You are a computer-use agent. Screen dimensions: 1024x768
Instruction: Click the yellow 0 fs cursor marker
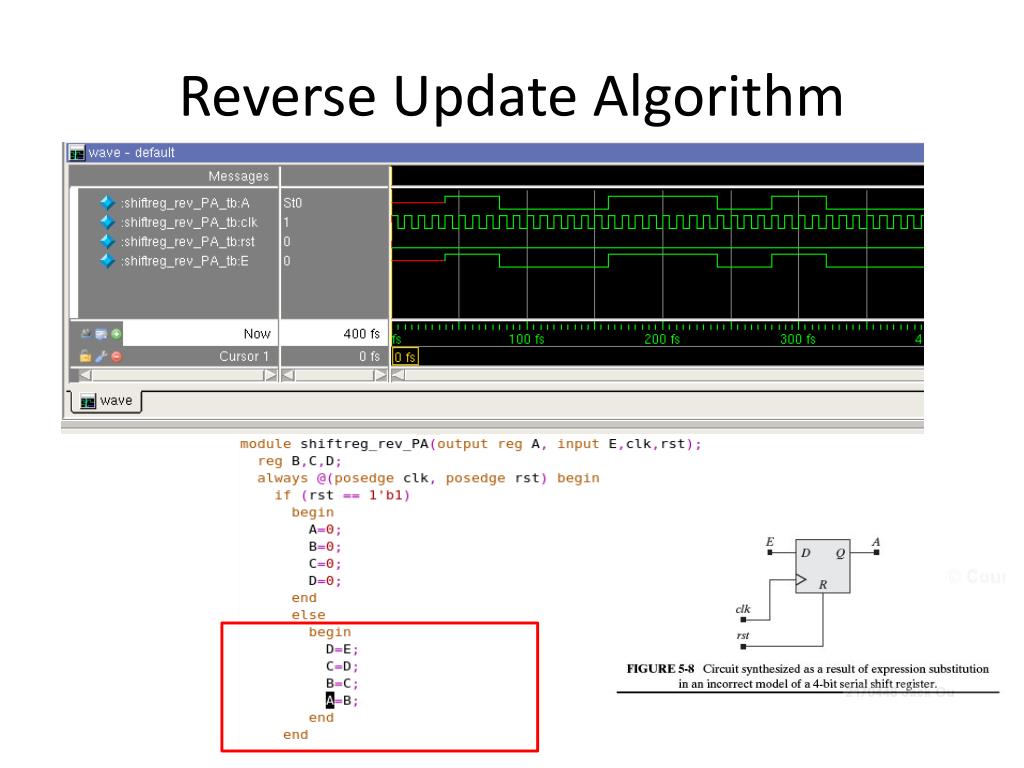[x=405, y=357]
